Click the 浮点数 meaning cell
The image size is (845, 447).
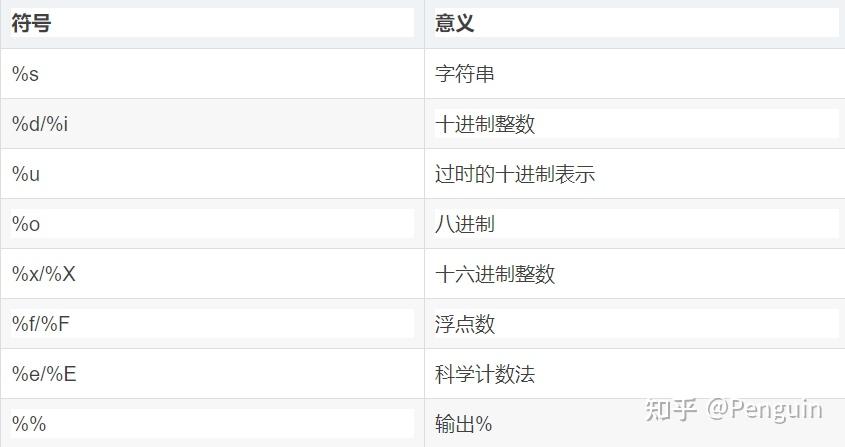(x=465, y=324)
